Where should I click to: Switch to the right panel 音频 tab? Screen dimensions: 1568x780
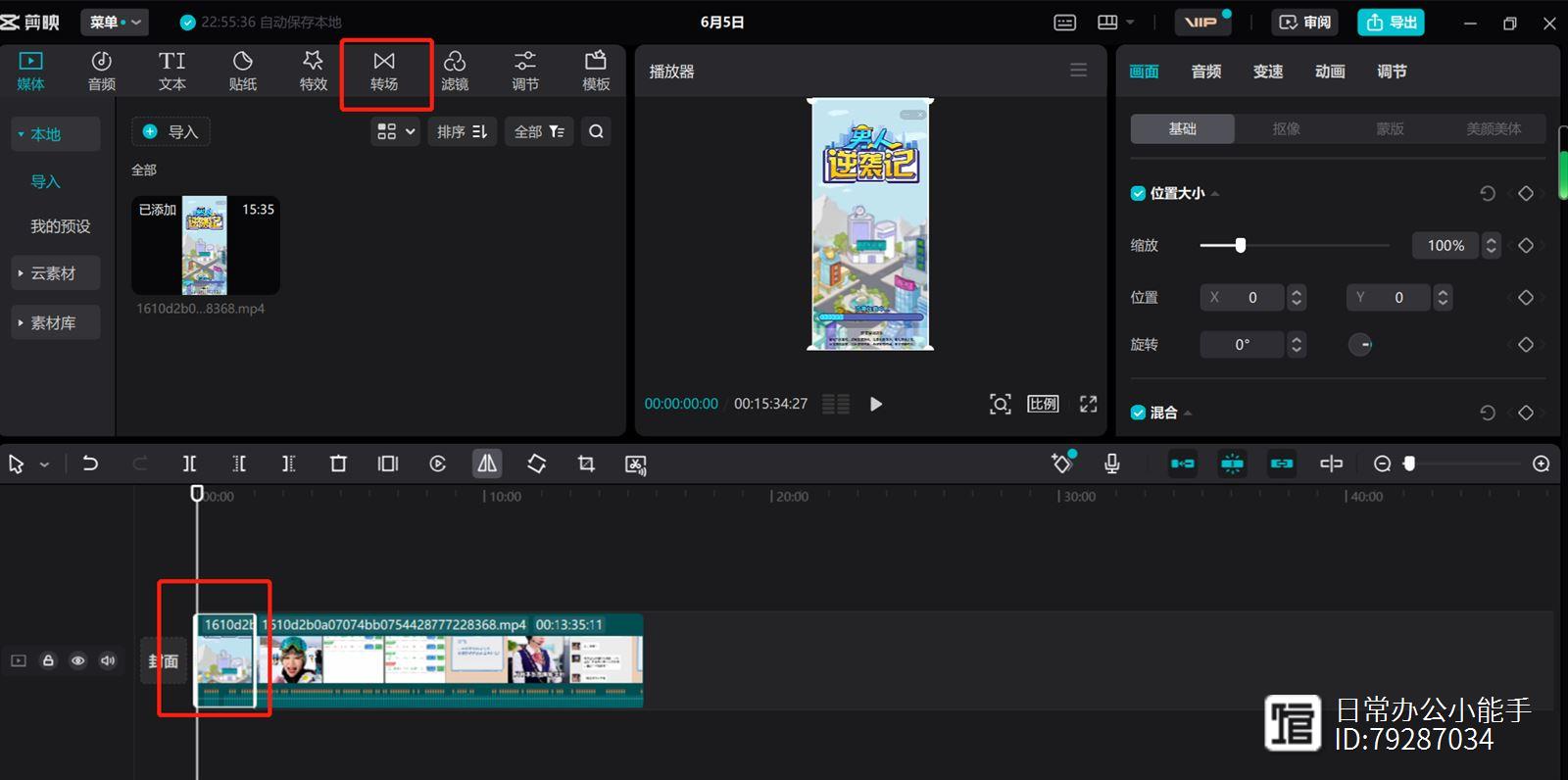1206,72
